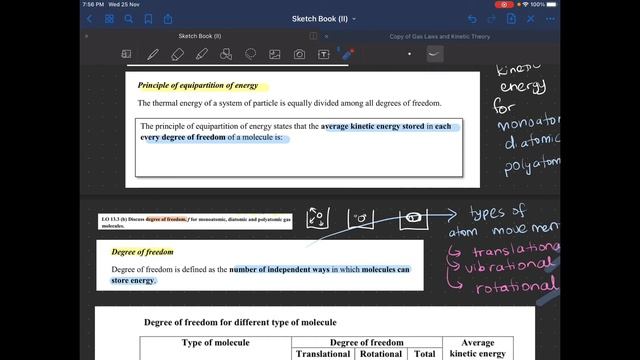The width and height of the screenshot is (640, 360).
Task: Expand the Sketch Book (II) title dropdown
Action: (354, 19)
